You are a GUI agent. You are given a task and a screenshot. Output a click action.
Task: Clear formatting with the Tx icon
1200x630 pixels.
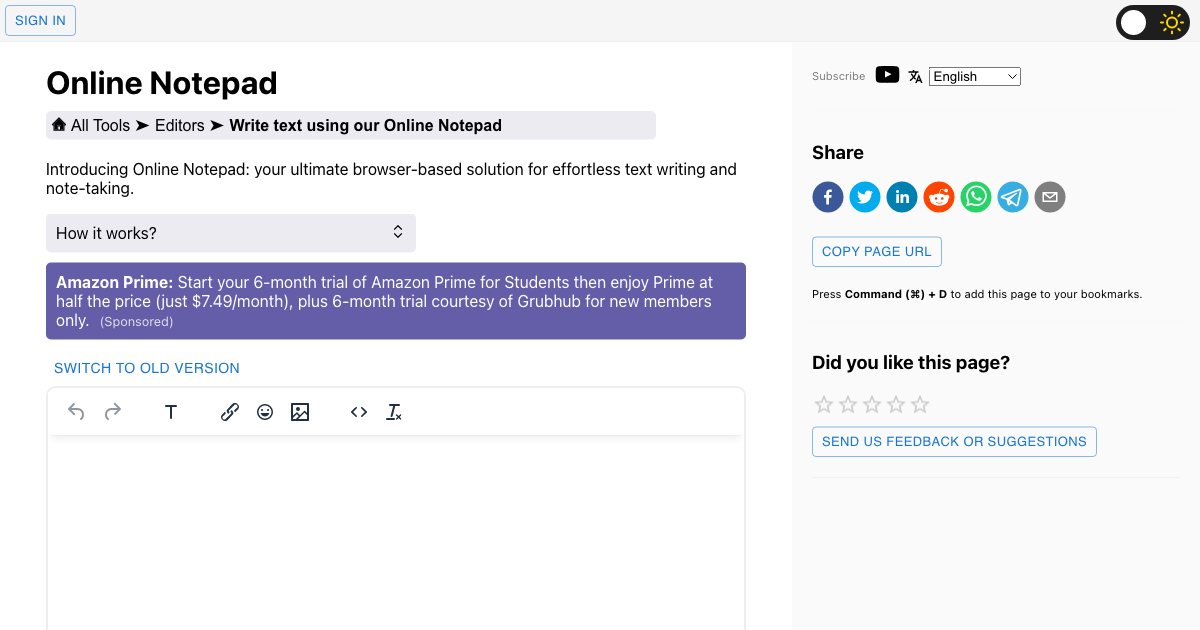click(394, 412)
